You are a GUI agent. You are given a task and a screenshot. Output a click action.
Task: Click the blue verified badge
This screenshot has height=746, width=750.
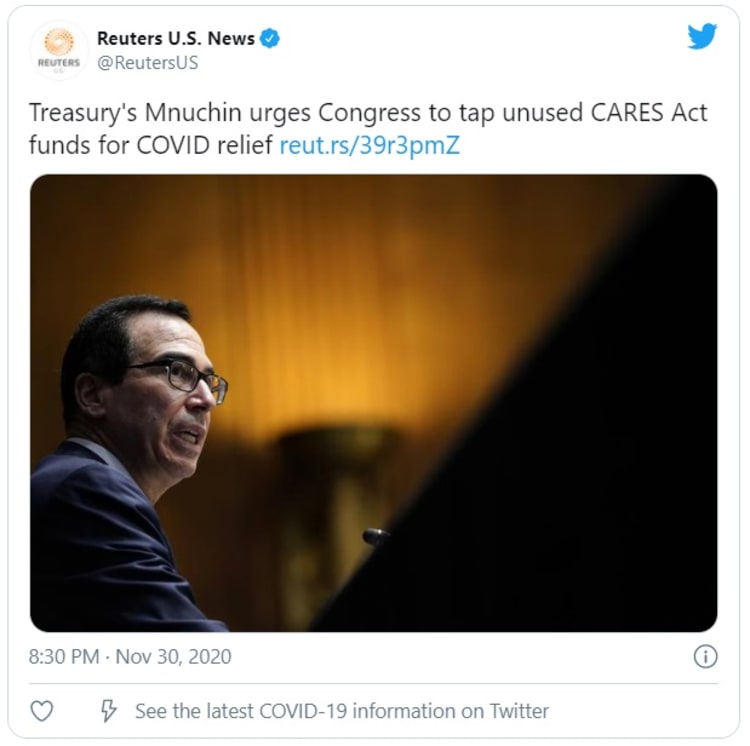270,38
